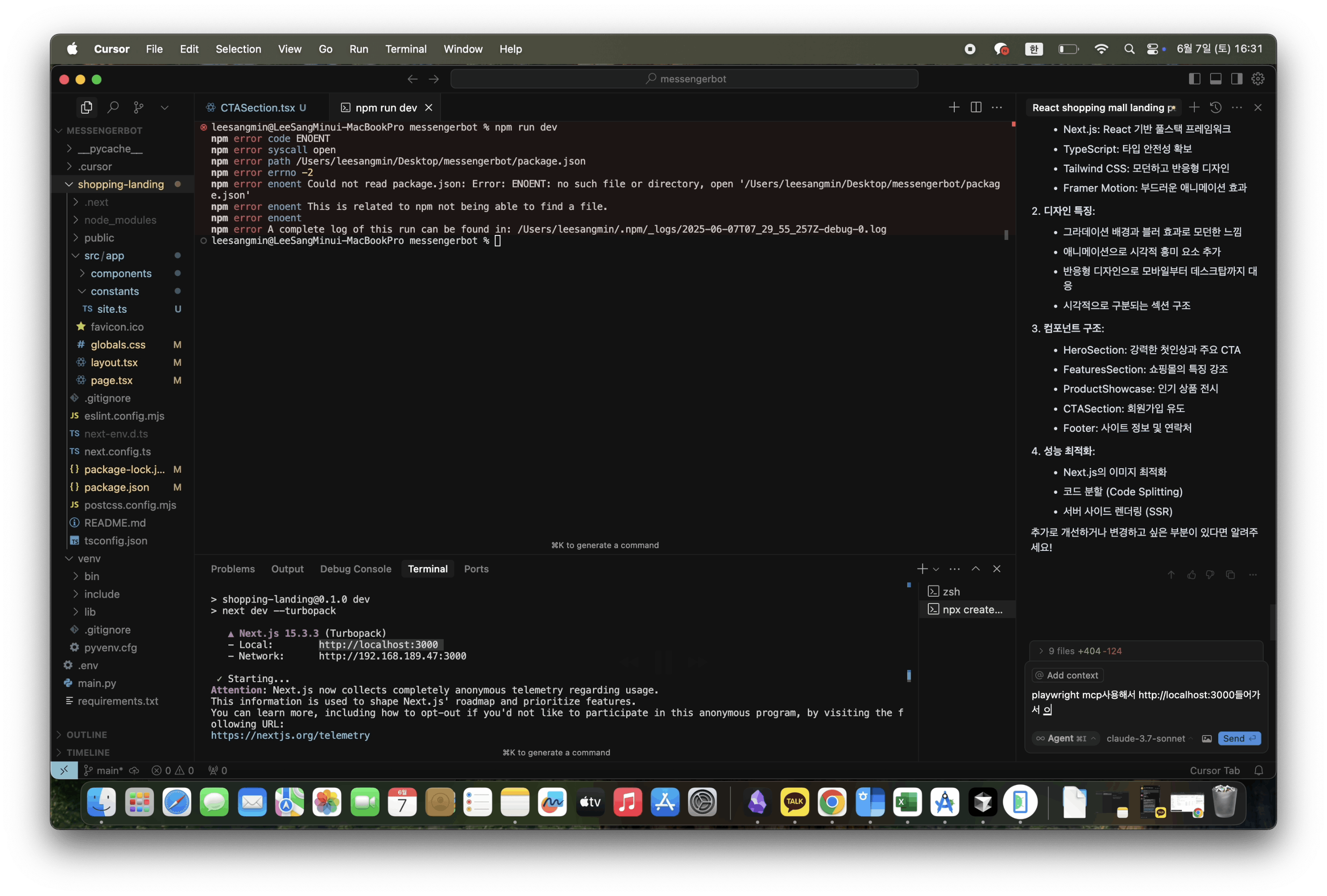
Task: Synchronize changes icon next to main branch
Action: (134, 771)
